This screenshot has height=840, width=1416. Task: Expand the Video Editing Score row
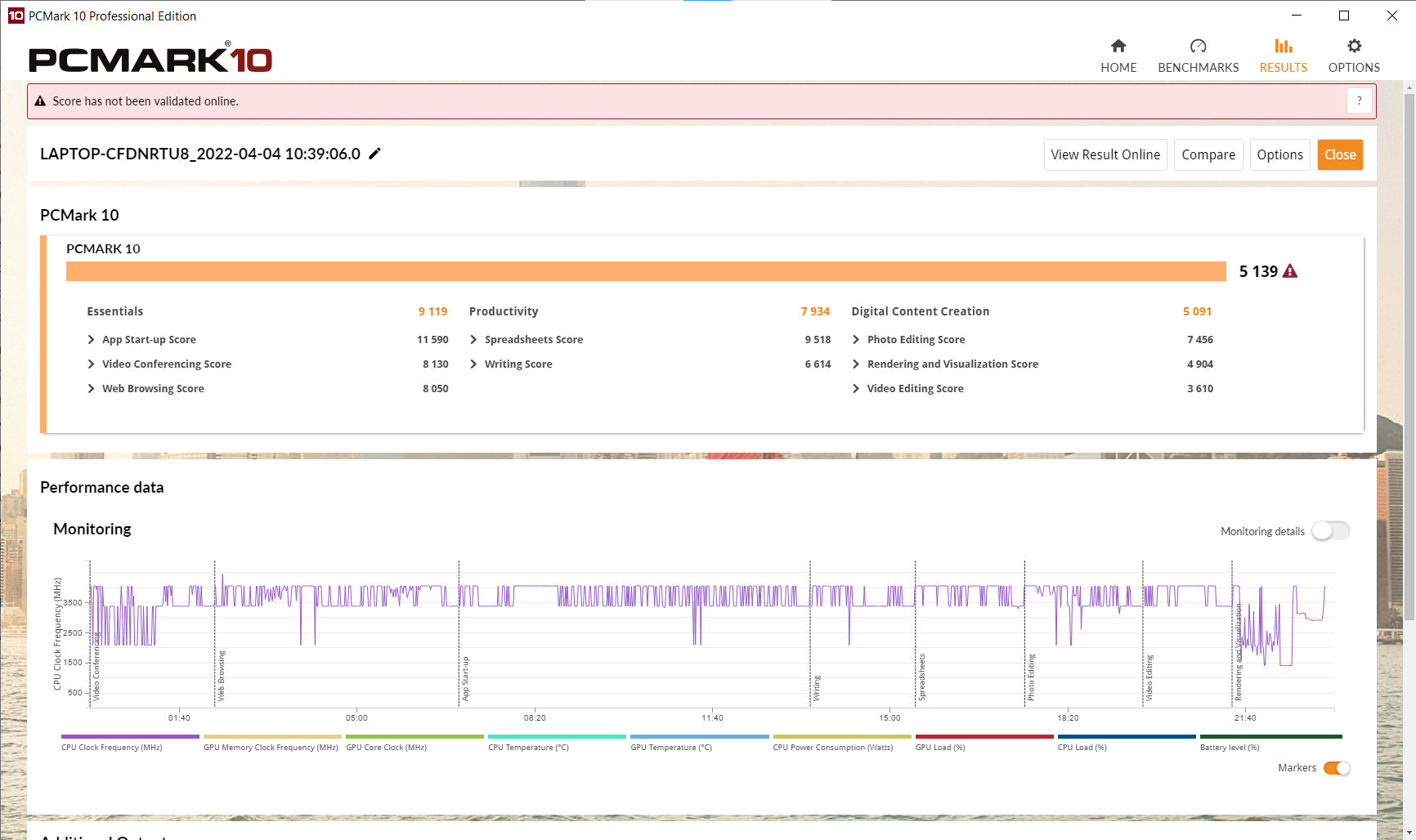pyautogui.click(x=856, y=389)
